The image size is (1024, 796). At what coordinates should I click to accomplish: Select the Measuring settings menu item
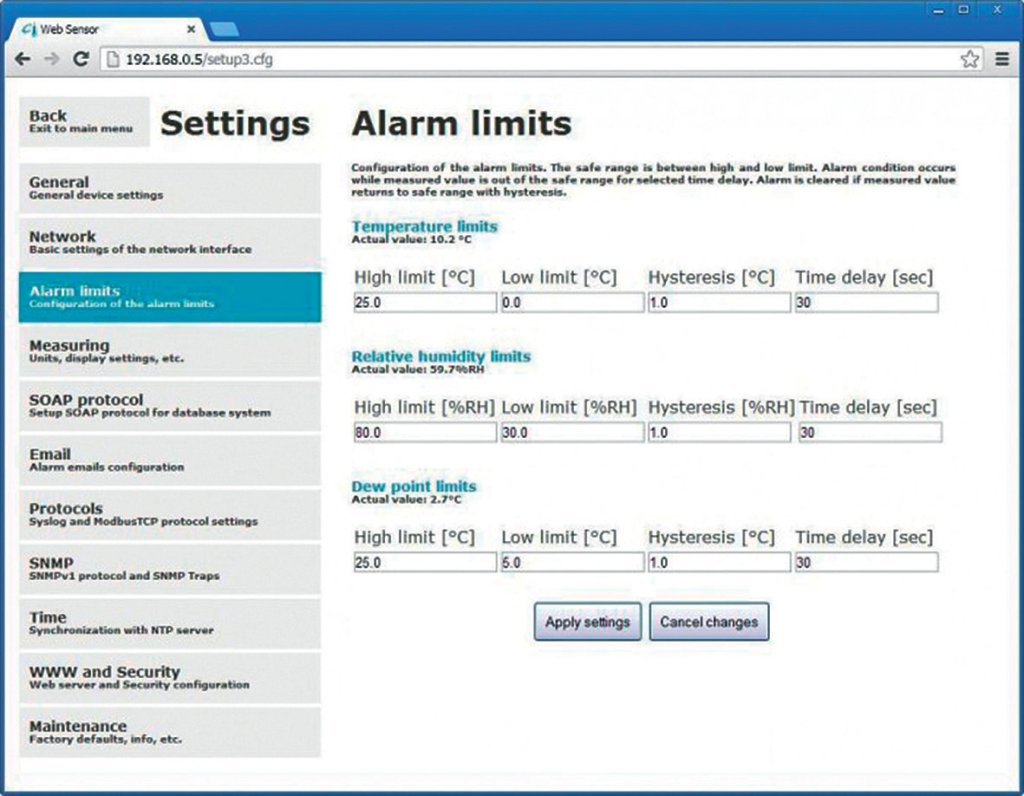point(169,351)
